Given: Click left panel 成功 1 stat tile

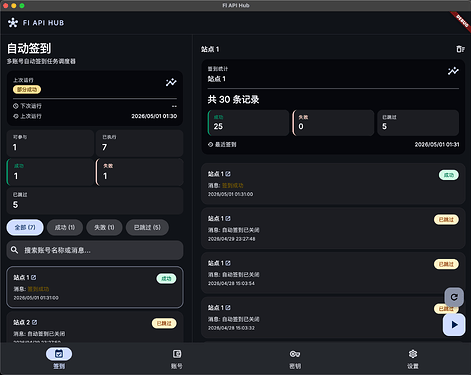Looking at the screenshot, I should pos(50,172).
